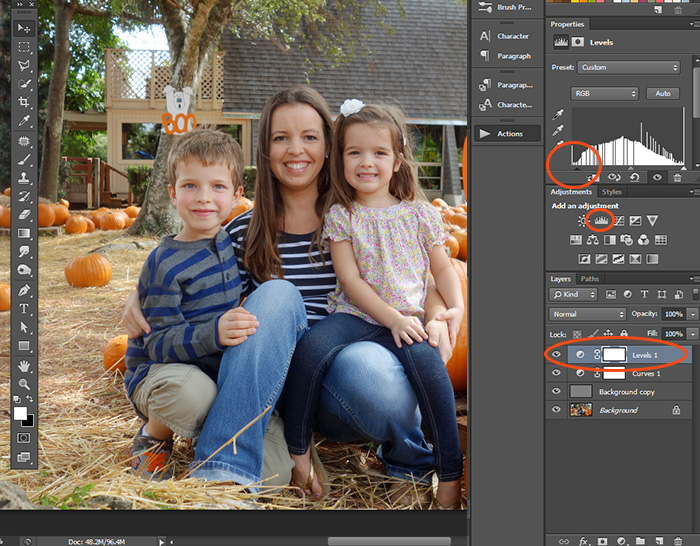The width and height of the screenshot is (700, 546).
Task: Select the Move tool
Action: pyautogui.click(x=24, y=29)
